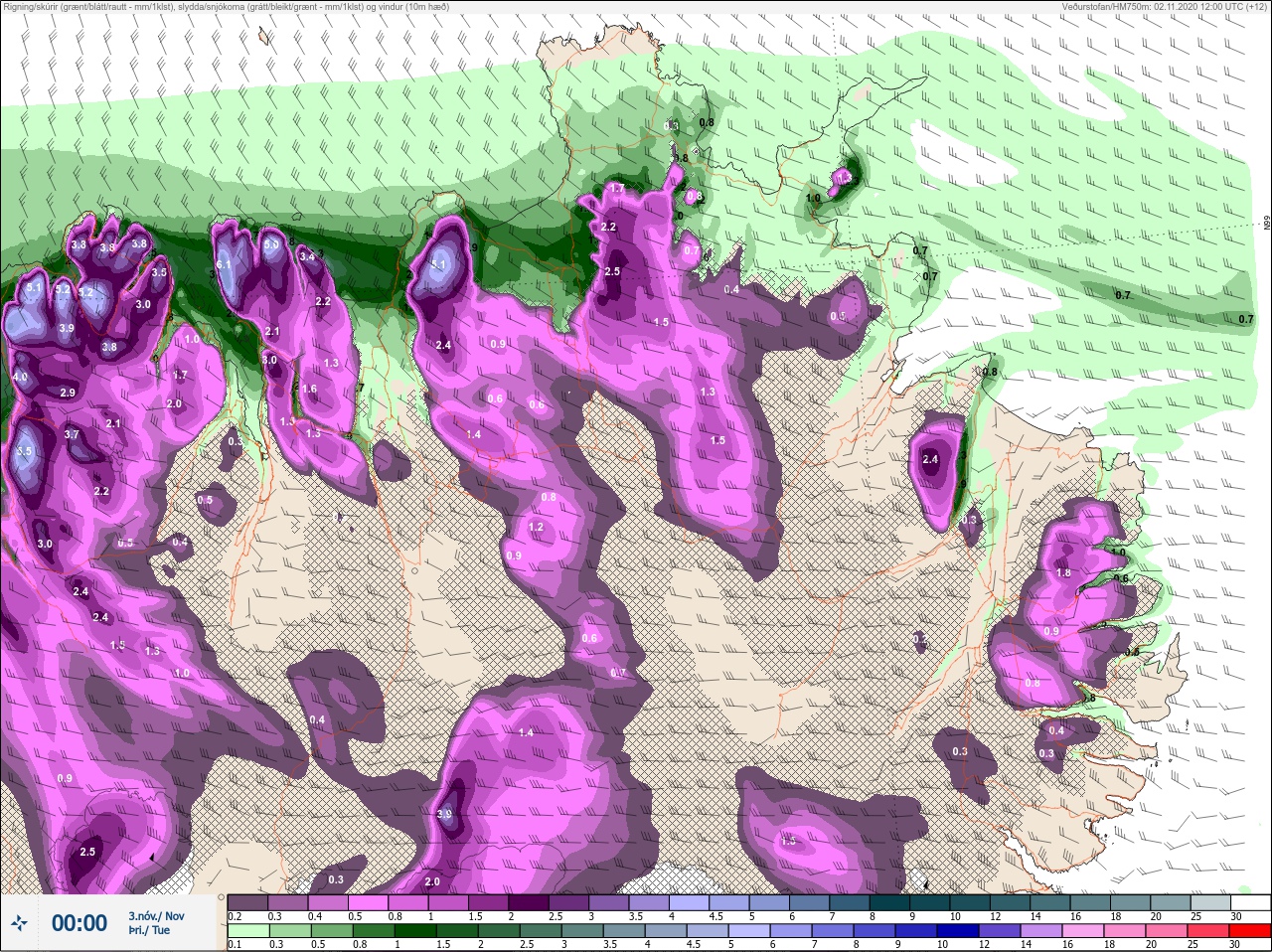Click the '4.0' precipitation value on map
The image size is (1272, 952).
pos(20,377)
